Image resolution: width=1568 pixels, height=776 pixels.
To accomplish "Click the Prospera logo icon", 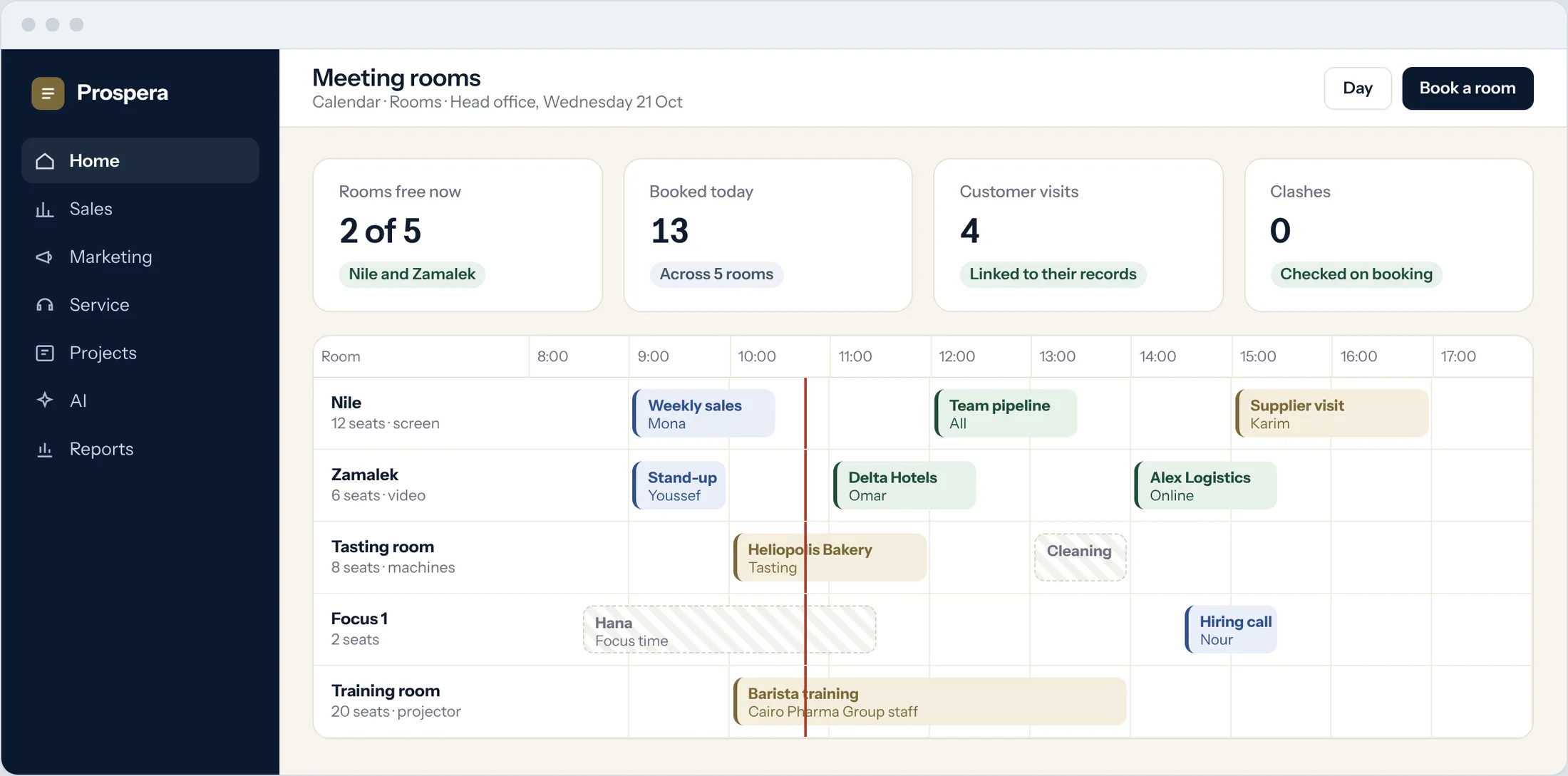I will point(48,93).
